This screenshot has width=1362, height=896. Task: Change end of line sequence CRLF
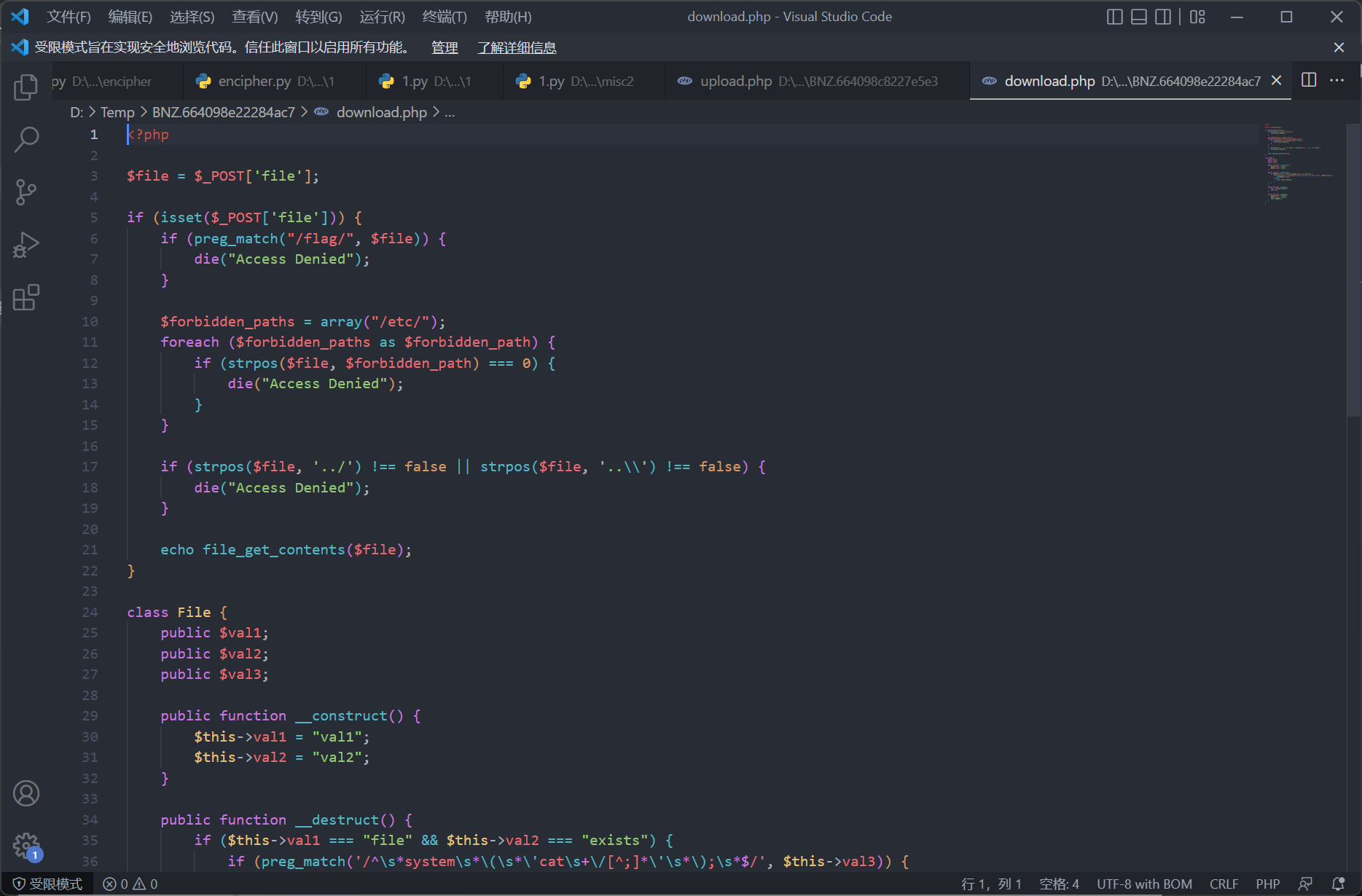[1224, 884]
